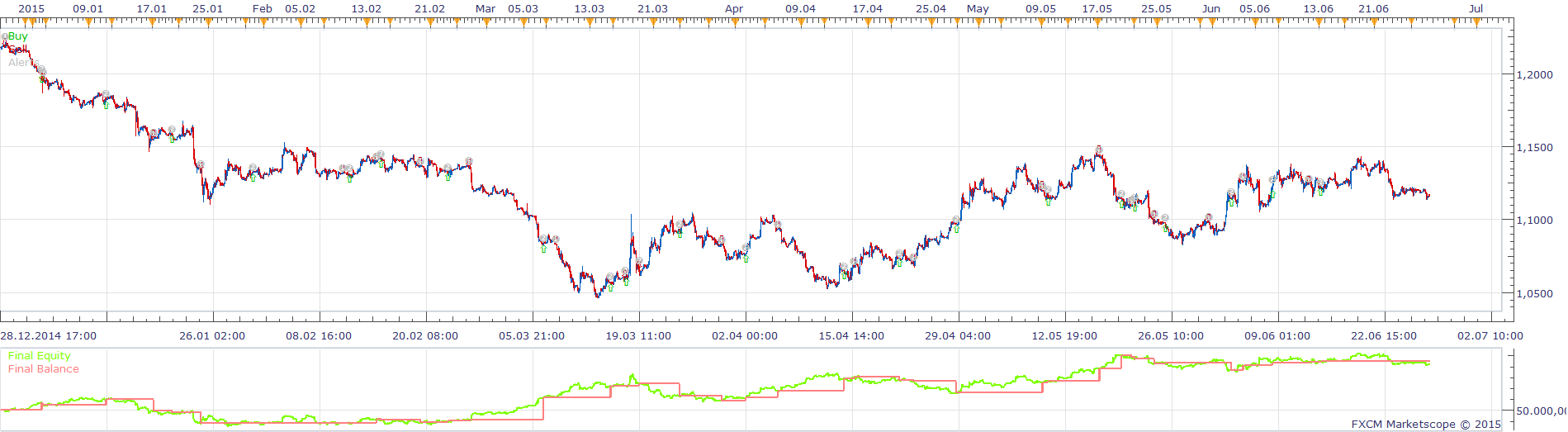This screenshot has width=1568, height=432.
Task: Click the 09.06 01:00 timestamp
Action: [x=1277, y=336]
